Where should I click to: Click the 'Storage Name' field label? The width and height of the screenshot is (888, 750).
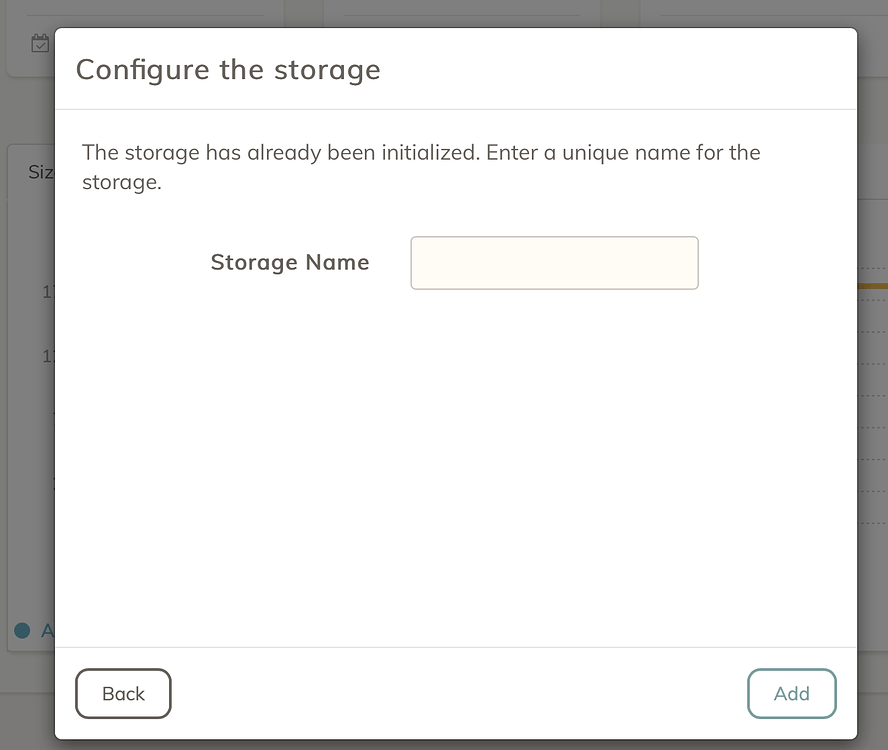[x=290, y=262]
